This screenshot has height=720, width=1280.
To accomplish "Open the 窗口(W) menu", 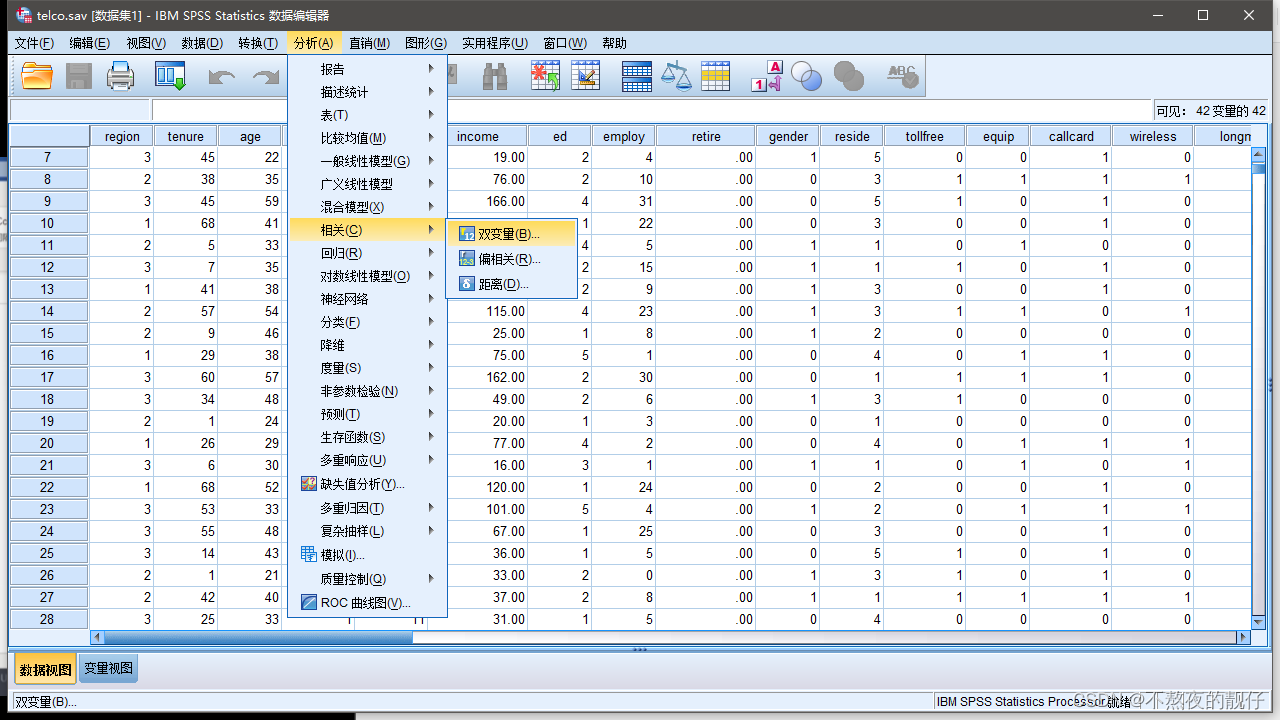I will 565,43.
